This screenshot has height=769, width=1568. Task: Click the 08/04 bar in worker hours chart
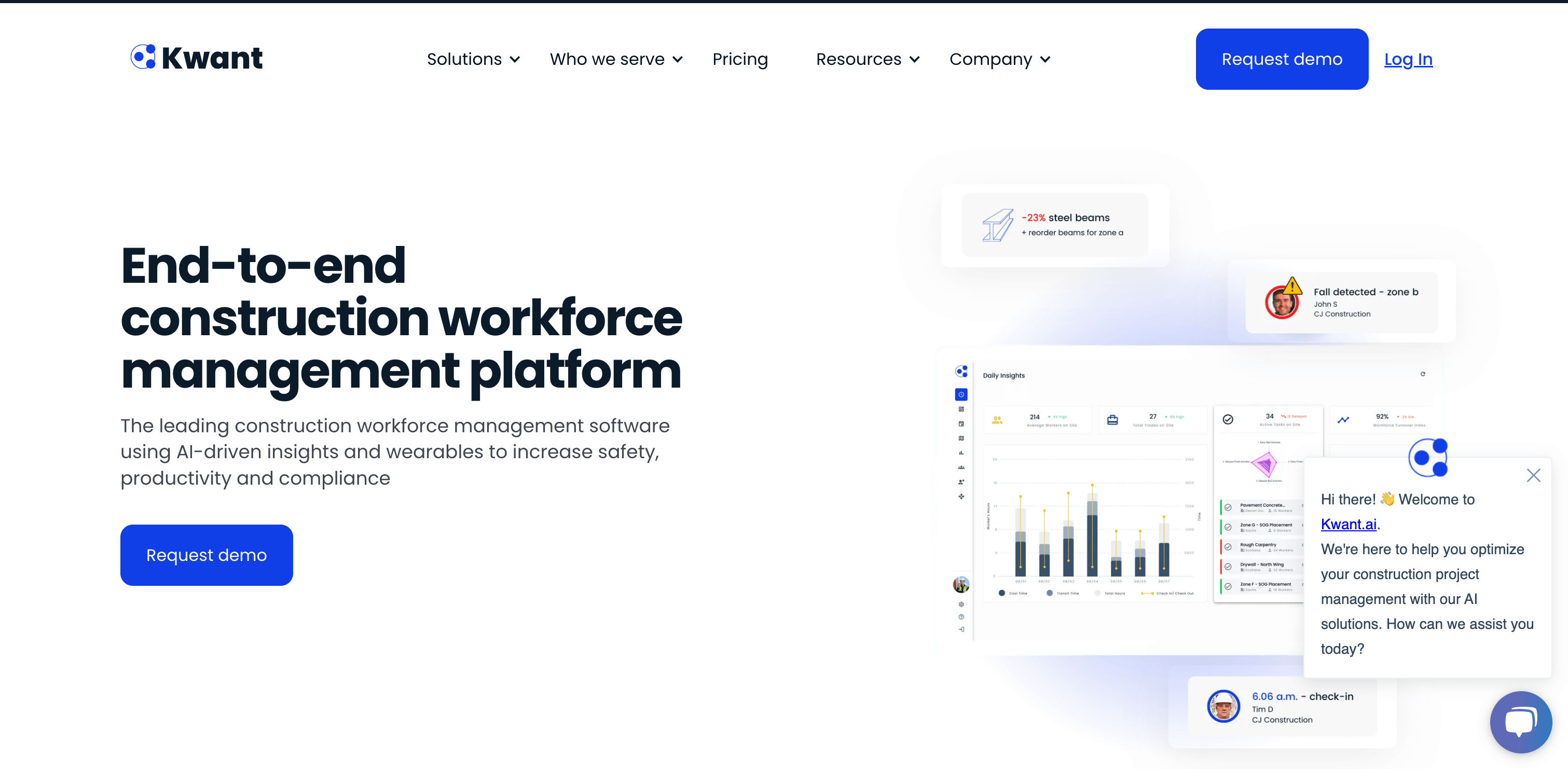click(x=1092, y=535)
